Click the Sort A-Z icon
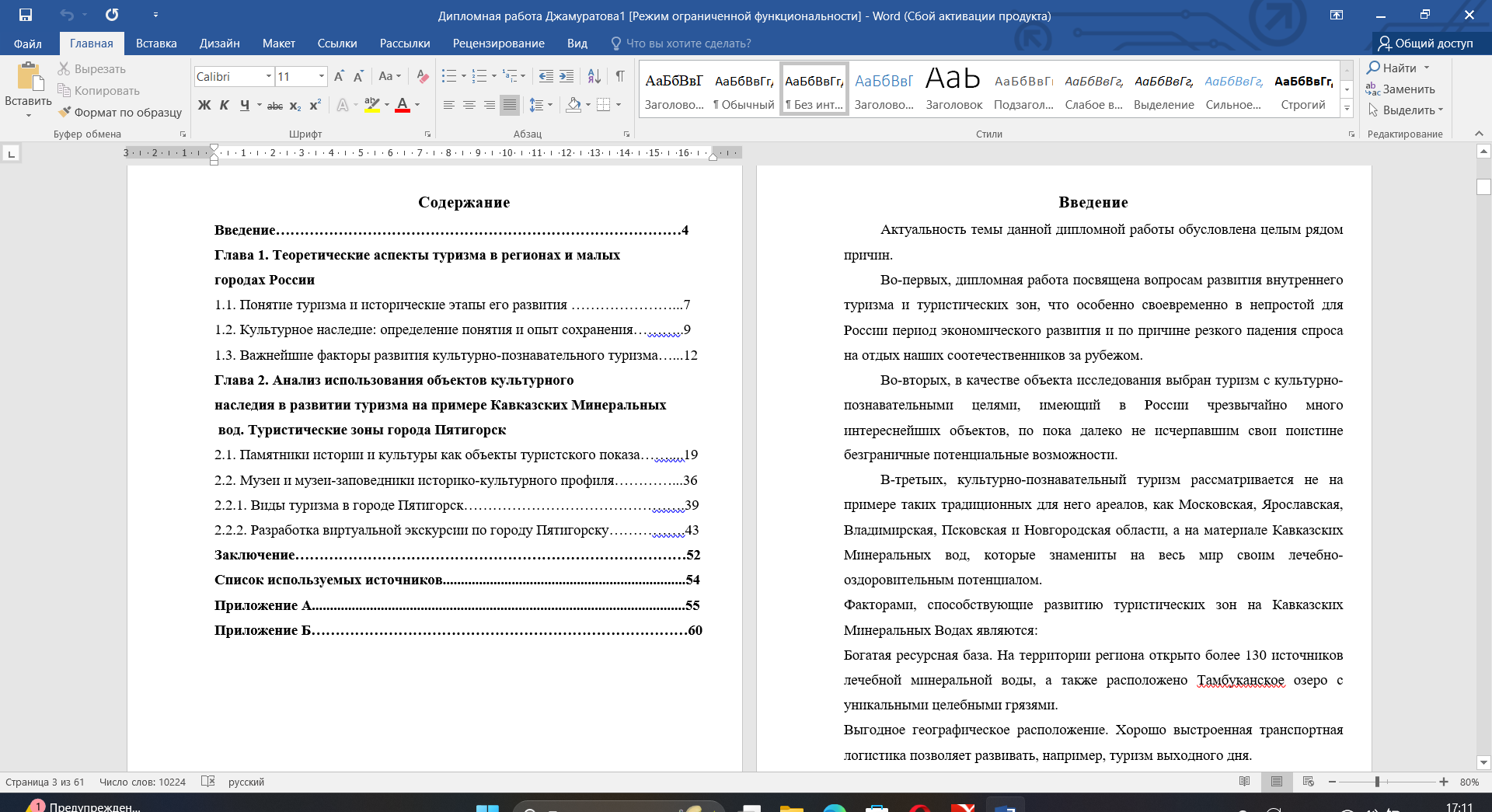This screenshot has width=1492, height=812. [594, 76]
